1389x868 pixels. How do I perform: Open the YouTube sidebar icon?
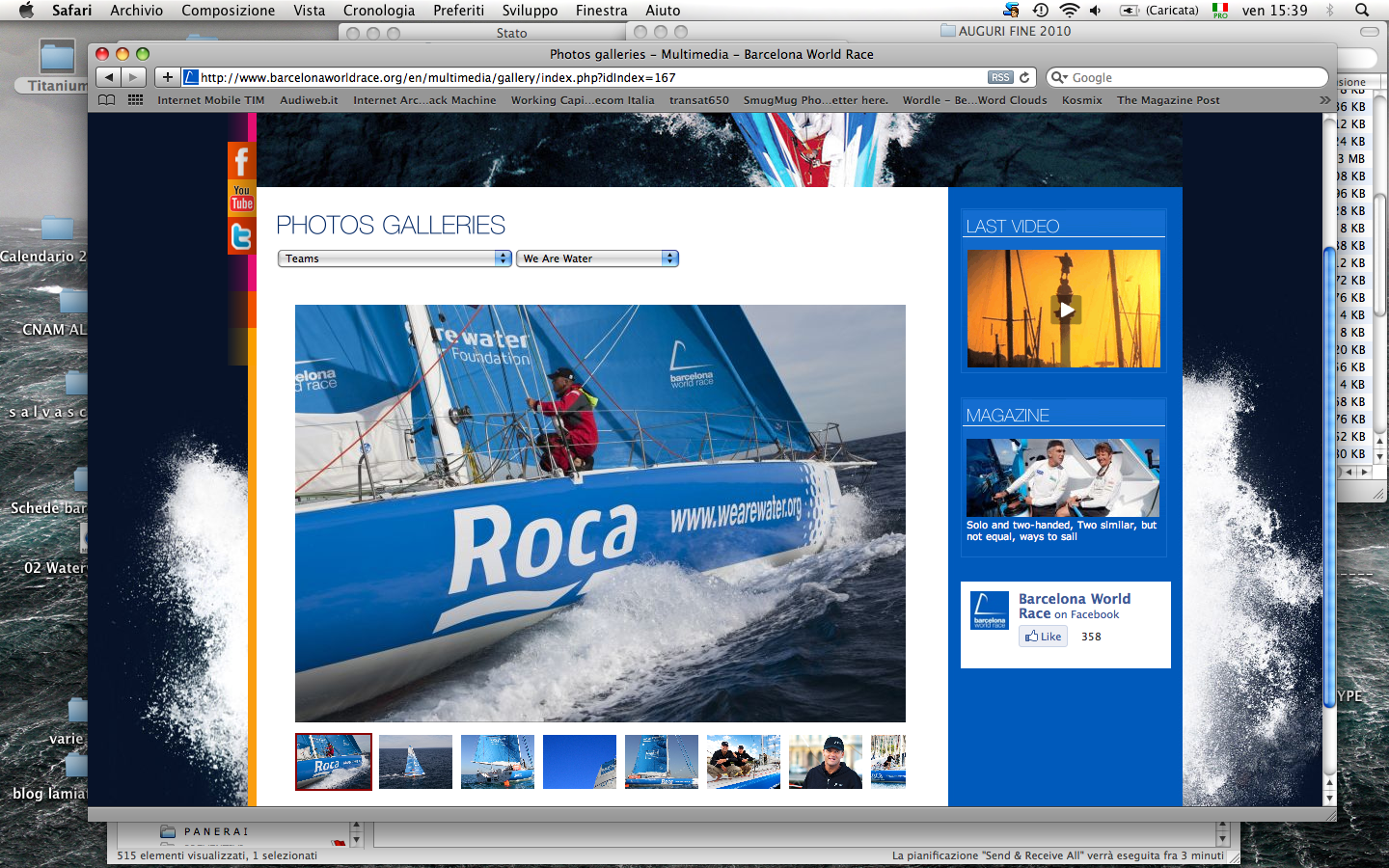pos(241,198)
